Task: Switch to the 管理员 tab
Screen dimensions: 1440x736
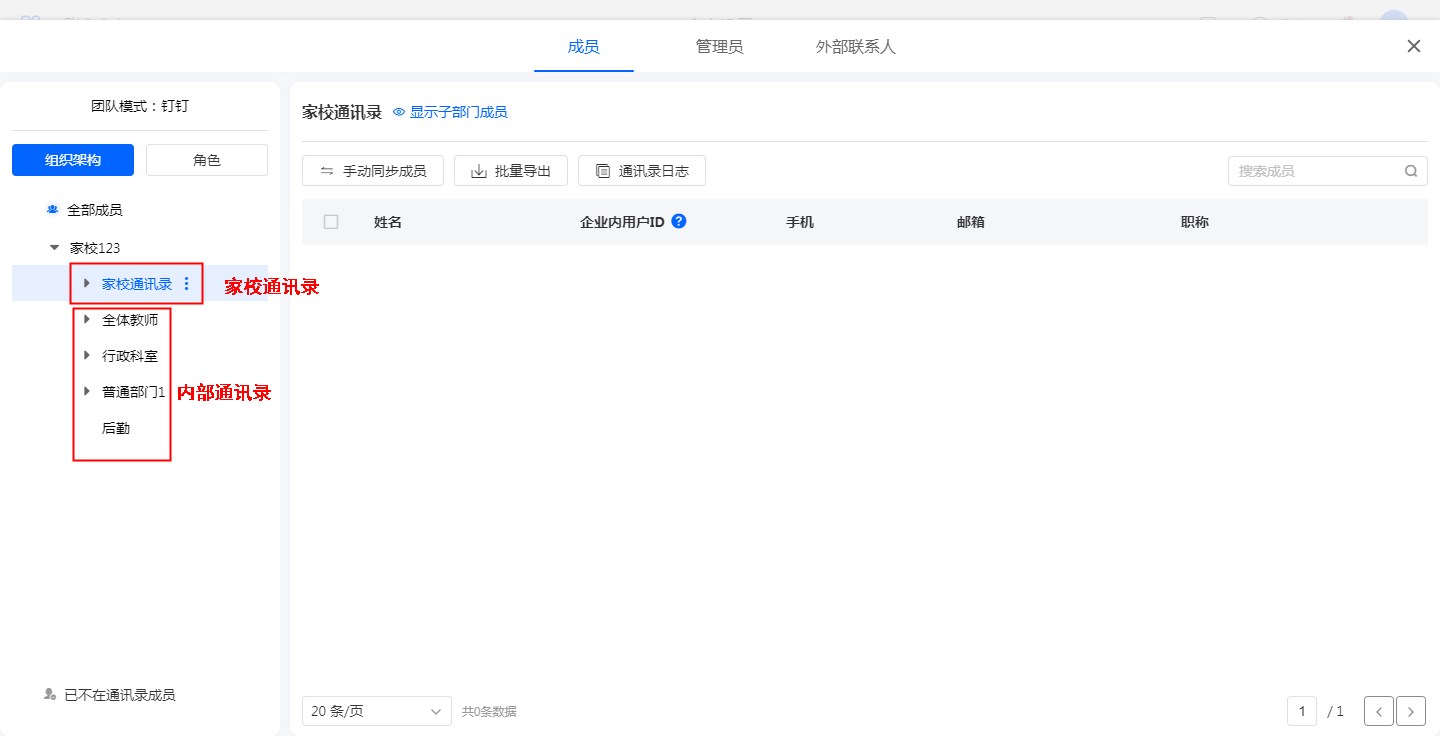Action: point(719,47)
